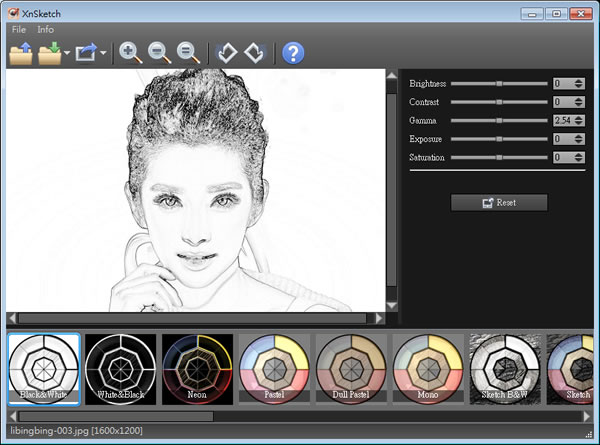Click the save image folder icon
Image resolution: width=600 pixels, height=445 pixels.
50,53
